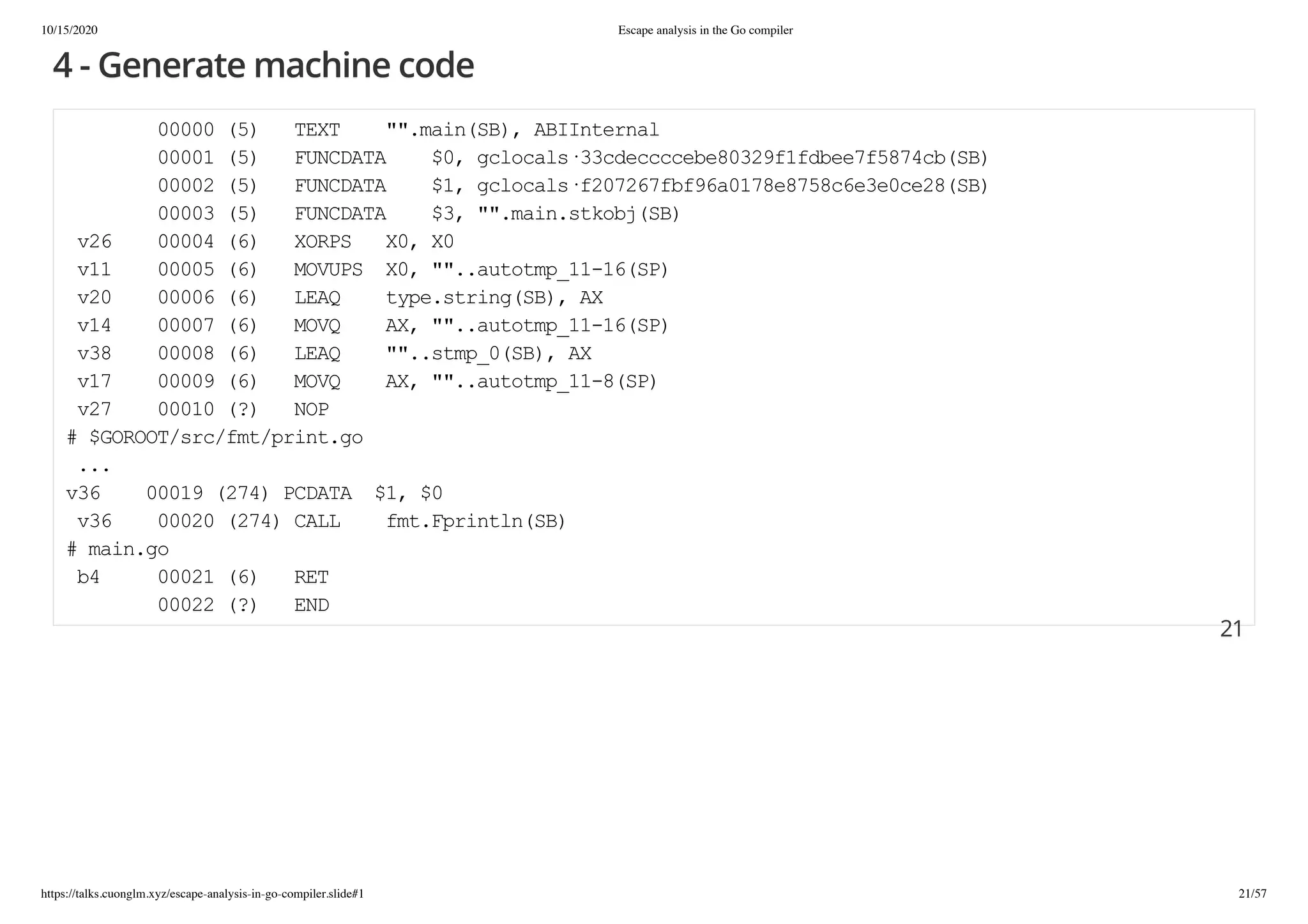1308x924 pixels.
Task: Click line number '(274)' on CALL line
Action: pos(254,521)
